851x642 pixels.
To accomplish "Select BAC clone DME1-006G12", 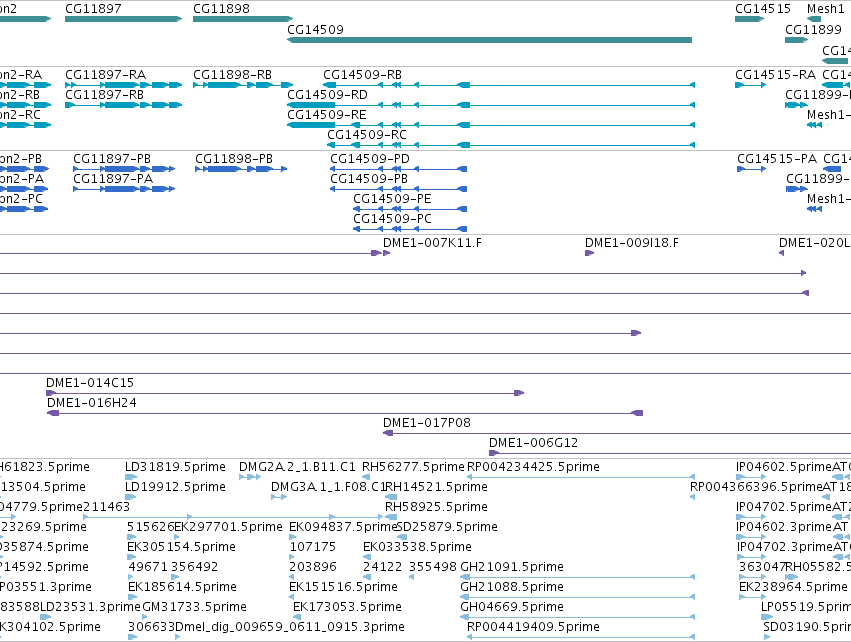I will [670, 453].
